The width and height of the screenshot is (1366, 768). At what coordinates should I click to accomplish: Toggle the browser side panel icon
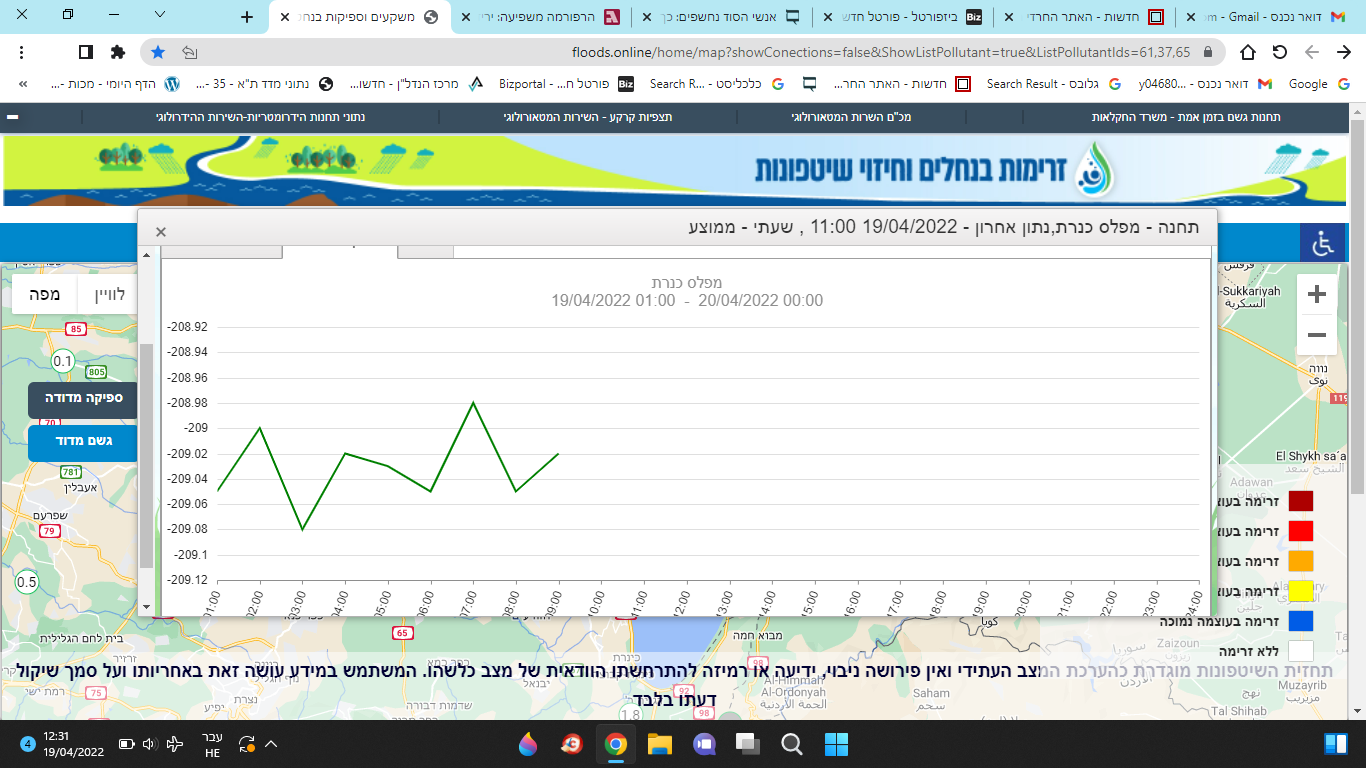click(x=86, y=52)
